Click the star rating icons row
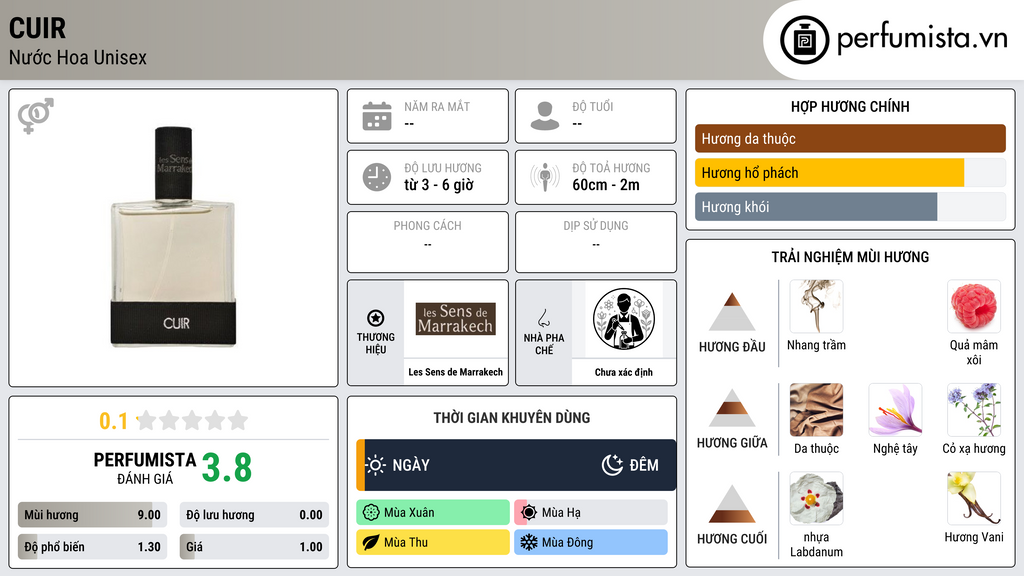The width and height of the screenshot is (1024, 576). (192, 420)
